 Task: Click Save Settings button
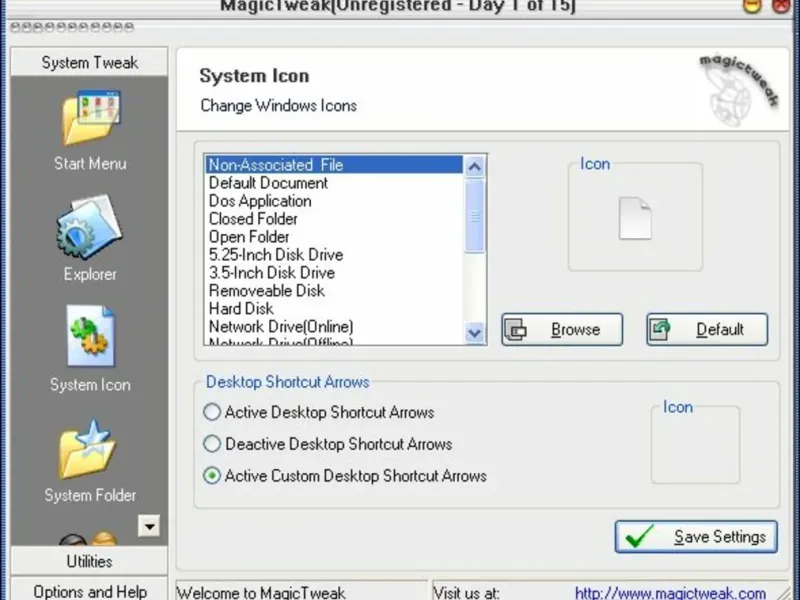[x=696, y=537]
